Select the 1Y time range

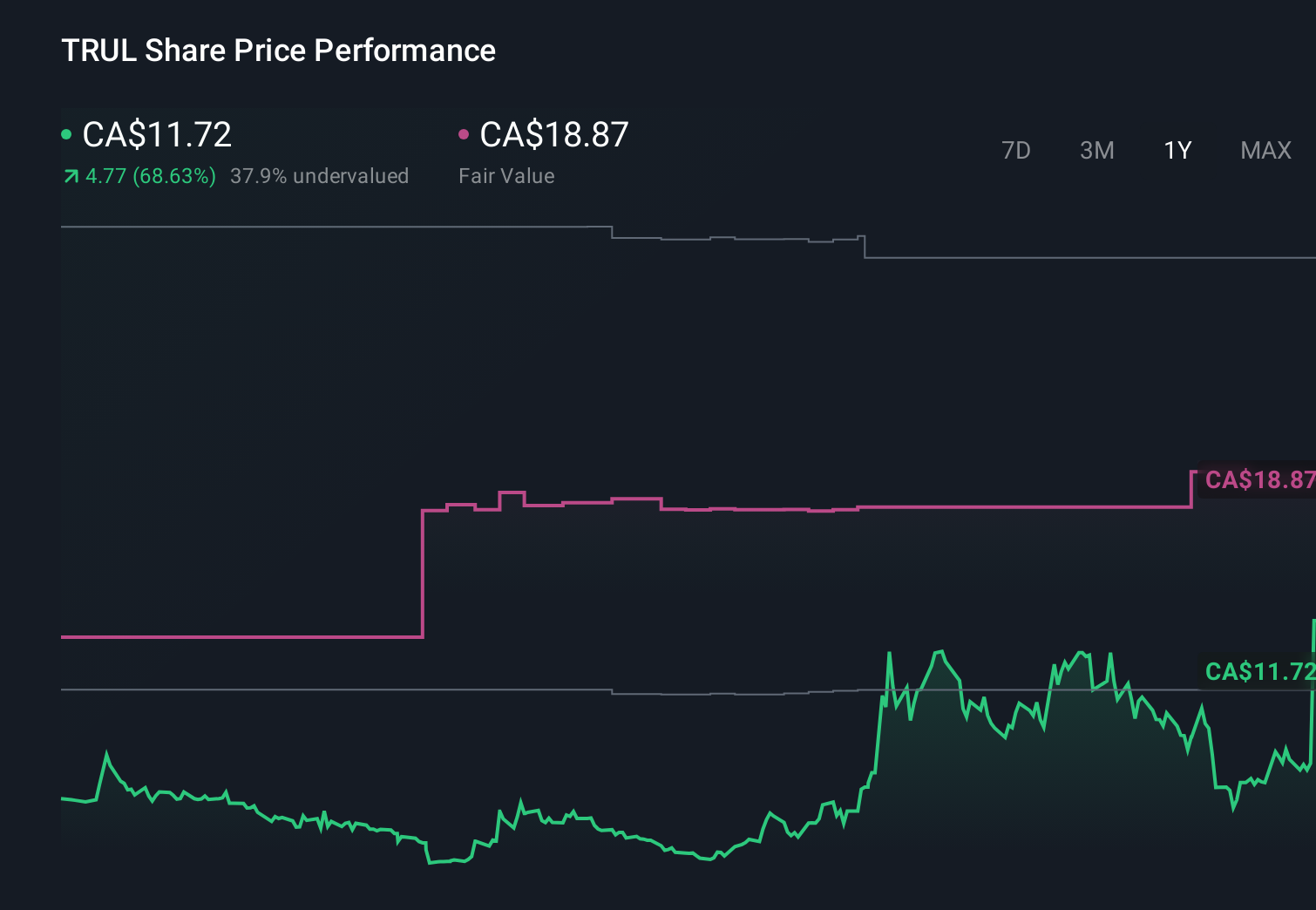click(x=1177, y=151)
